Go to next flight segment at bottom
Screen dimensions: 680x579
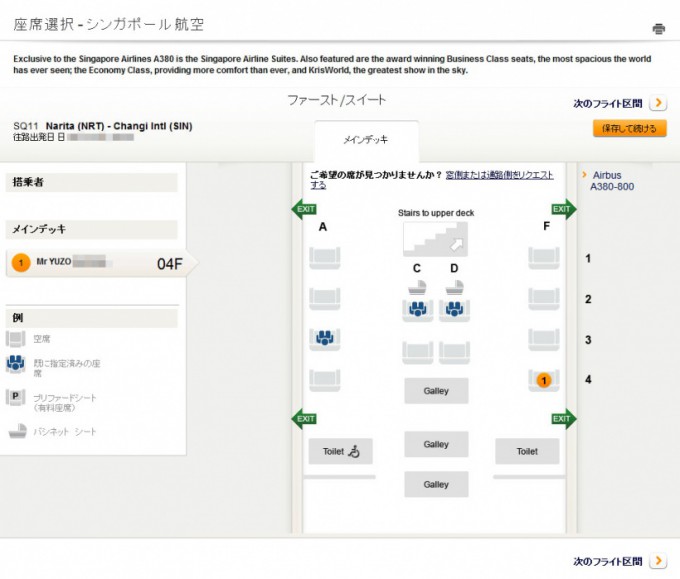[x=620, y=561]
